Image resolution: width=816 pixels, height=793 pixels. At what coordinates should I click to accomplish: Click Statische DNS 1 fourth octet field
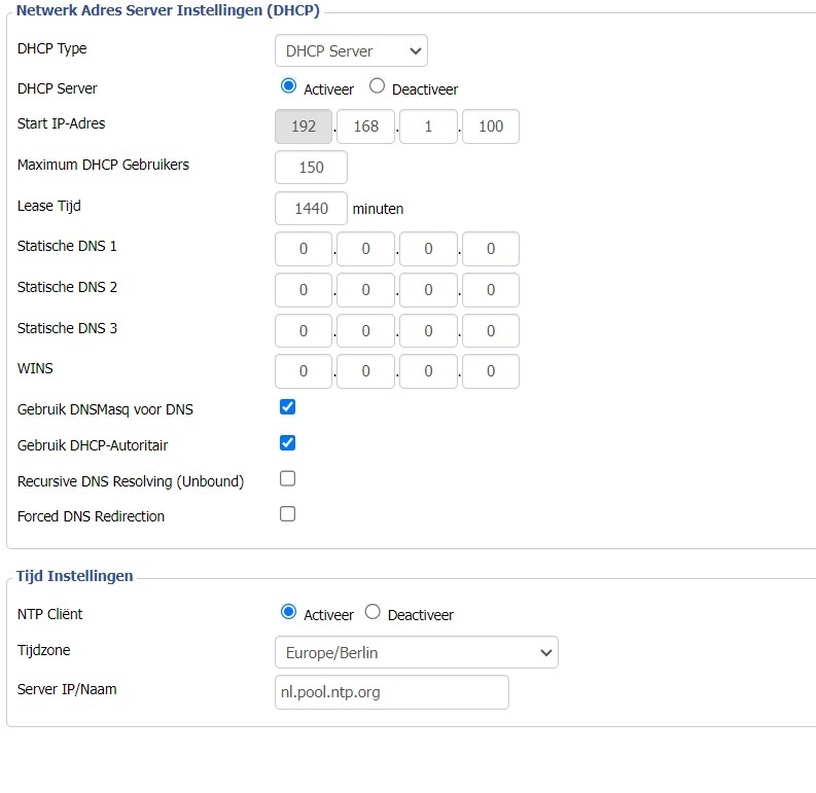coord(491,249)
